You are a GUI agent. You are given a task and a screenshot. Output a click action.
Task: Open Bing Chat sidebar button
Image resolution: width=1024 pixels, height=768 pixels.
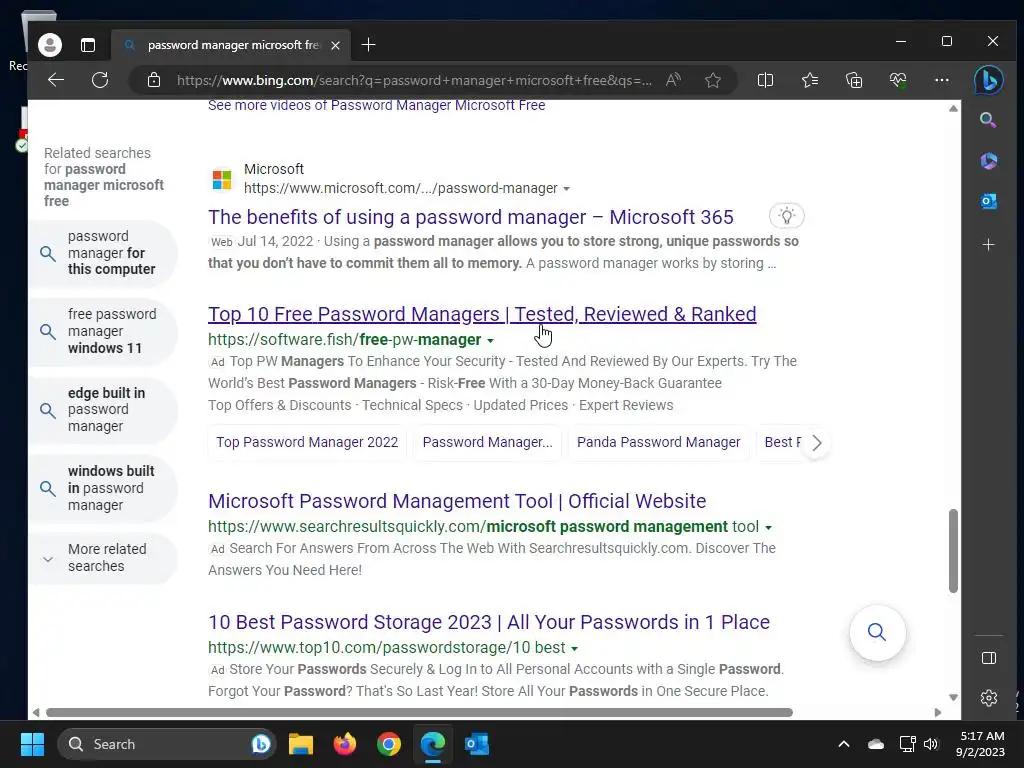click(988, 80)
